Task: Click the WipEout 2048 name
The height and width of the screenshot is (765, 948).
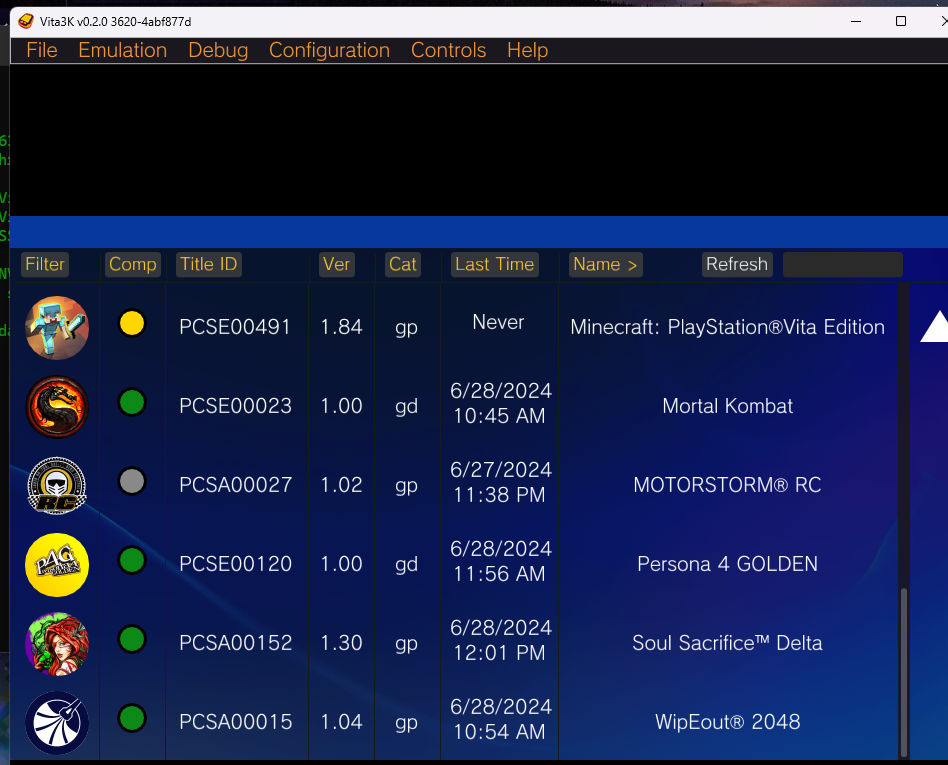Action: pyautogui.click(x=727, y=722)
